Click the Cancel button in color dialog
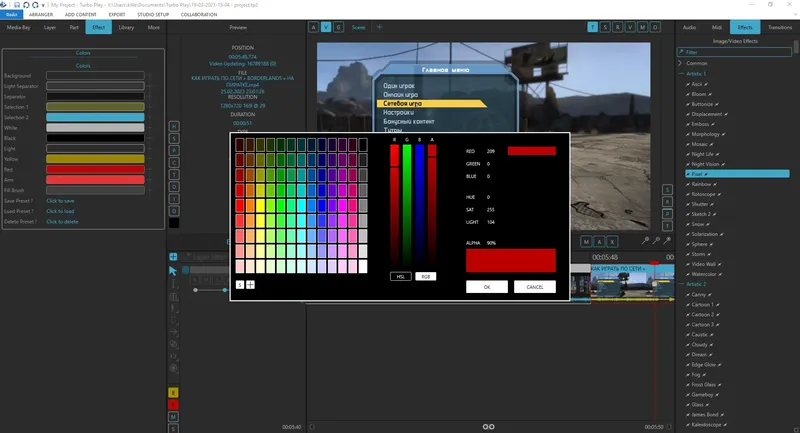 point(535,287)
